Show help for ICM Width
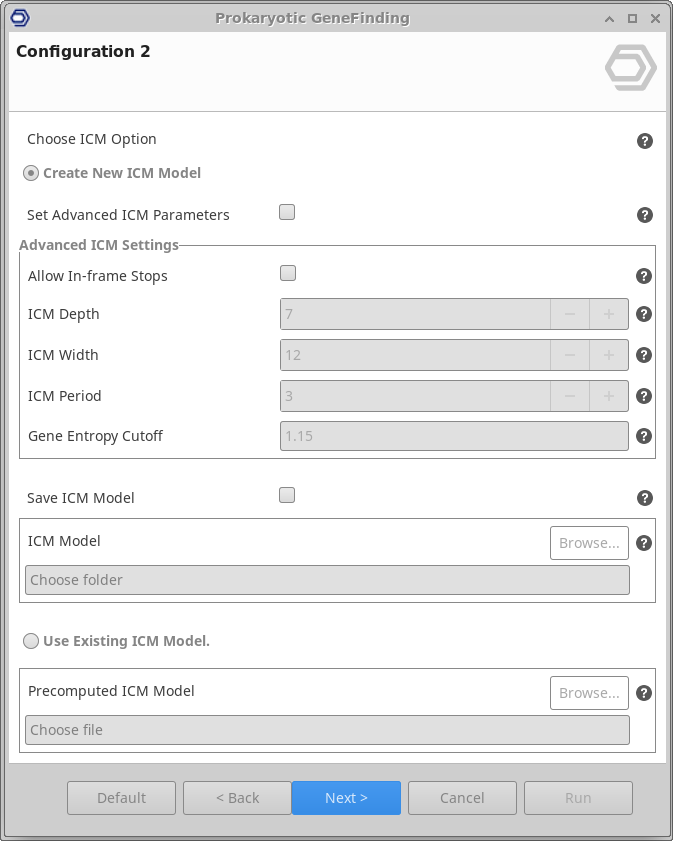This screenshot has width=673, height=841. coord(644,355)
